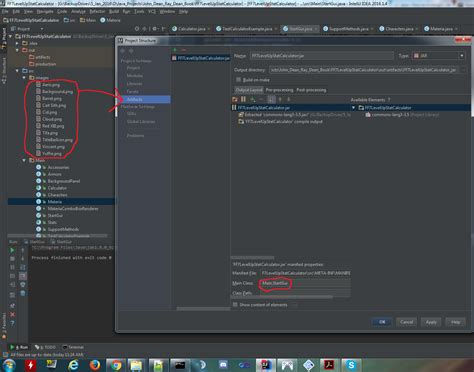Click Output directory path field
Image resolution: width=474 pixels, height=372 pixels.
(x=363, y=70)
